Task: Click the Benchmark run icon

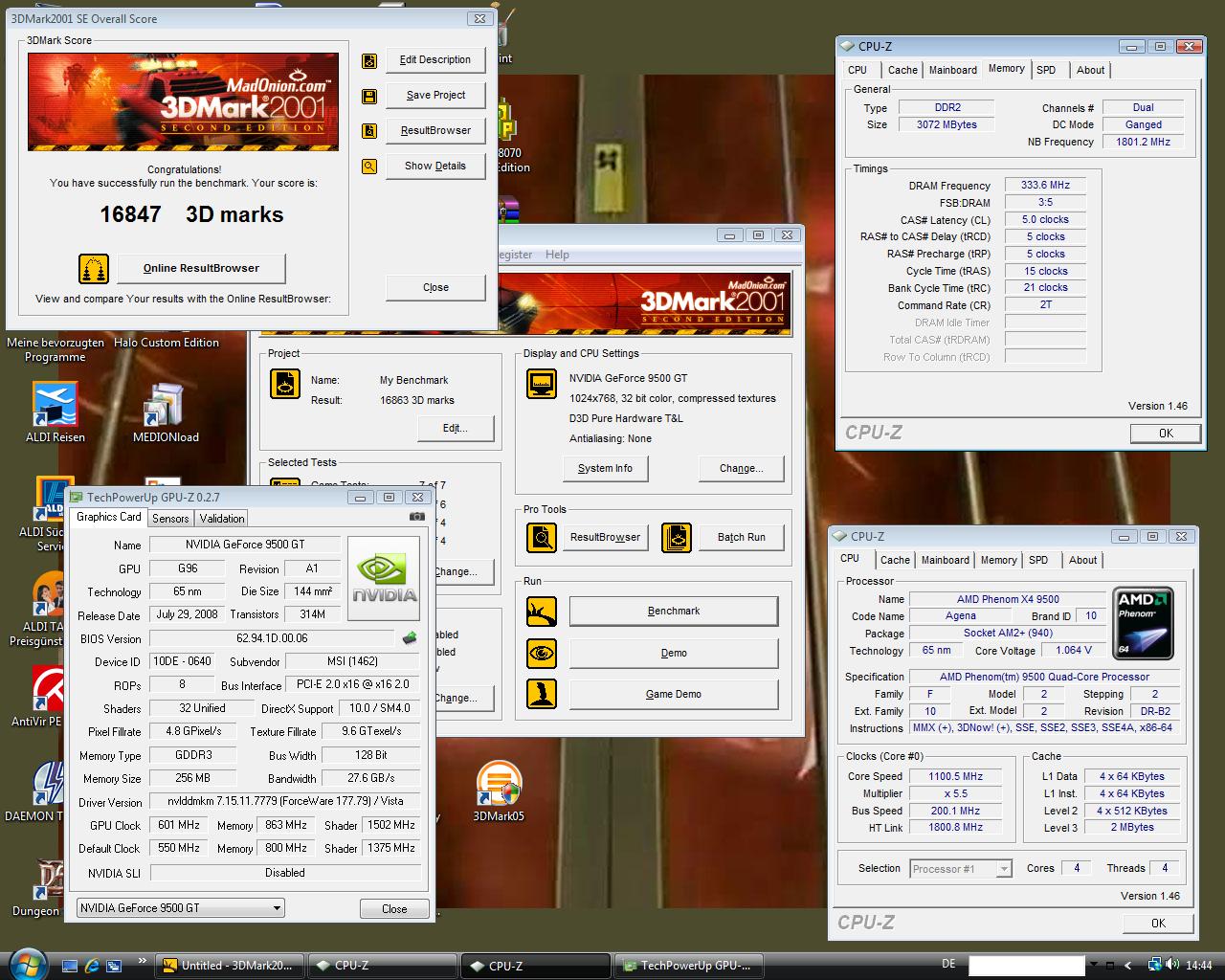Action: [x=542, y=612]
